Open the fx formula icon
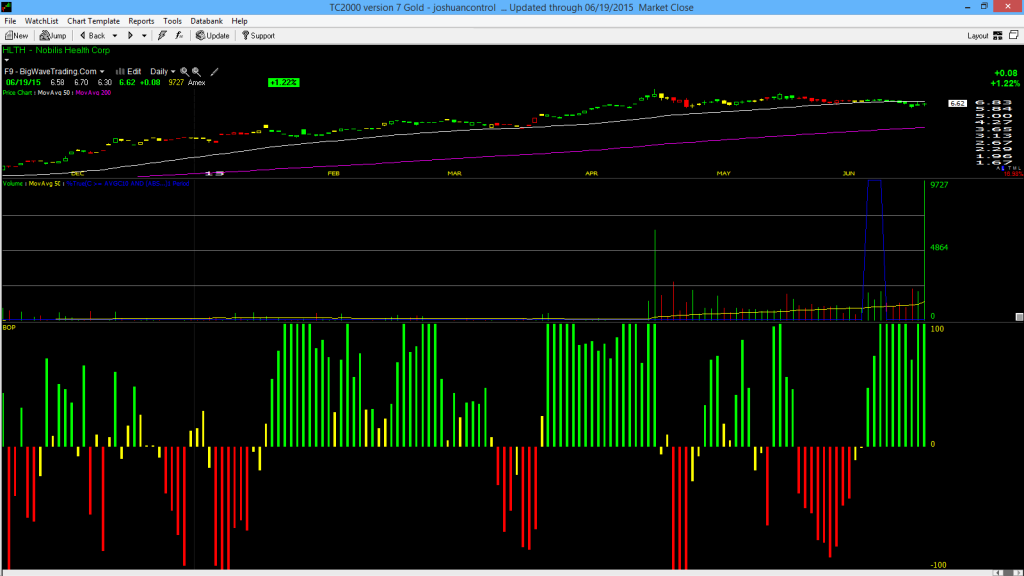The width and height of the screenshot is (1024, 576). [179, 35]
